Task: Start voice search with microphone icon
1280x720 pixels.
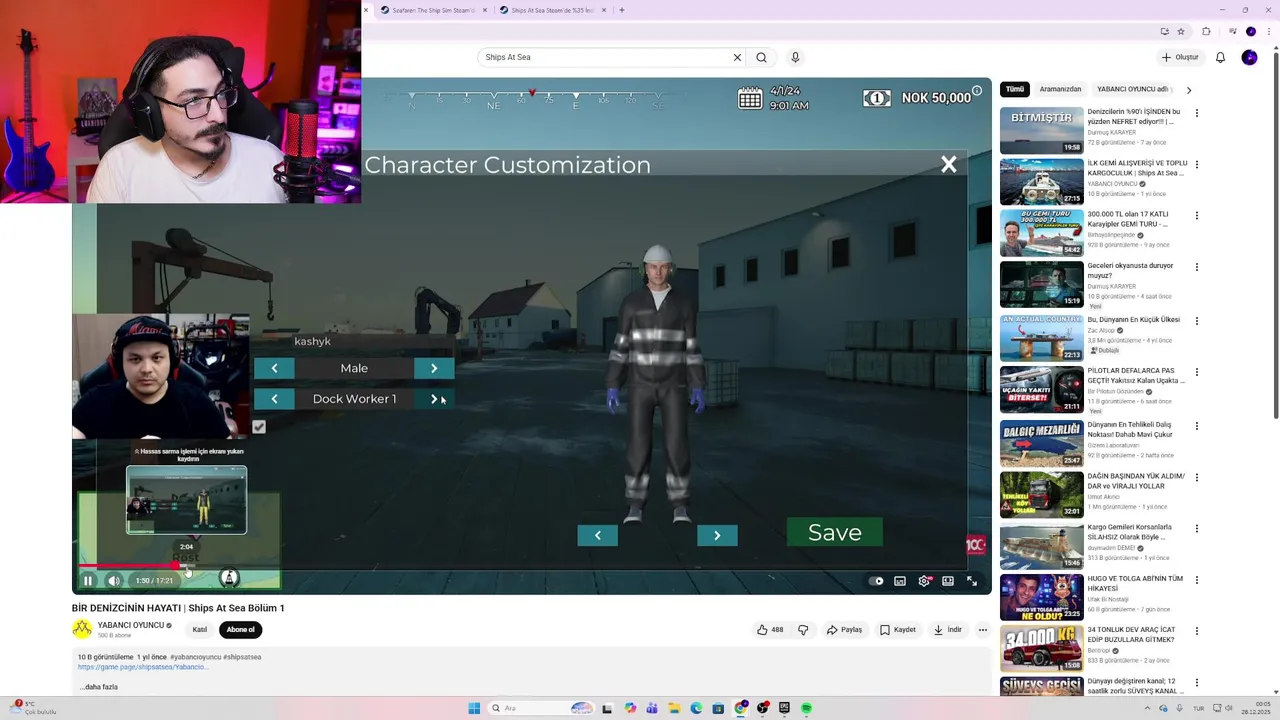Action: pos(795,57)
